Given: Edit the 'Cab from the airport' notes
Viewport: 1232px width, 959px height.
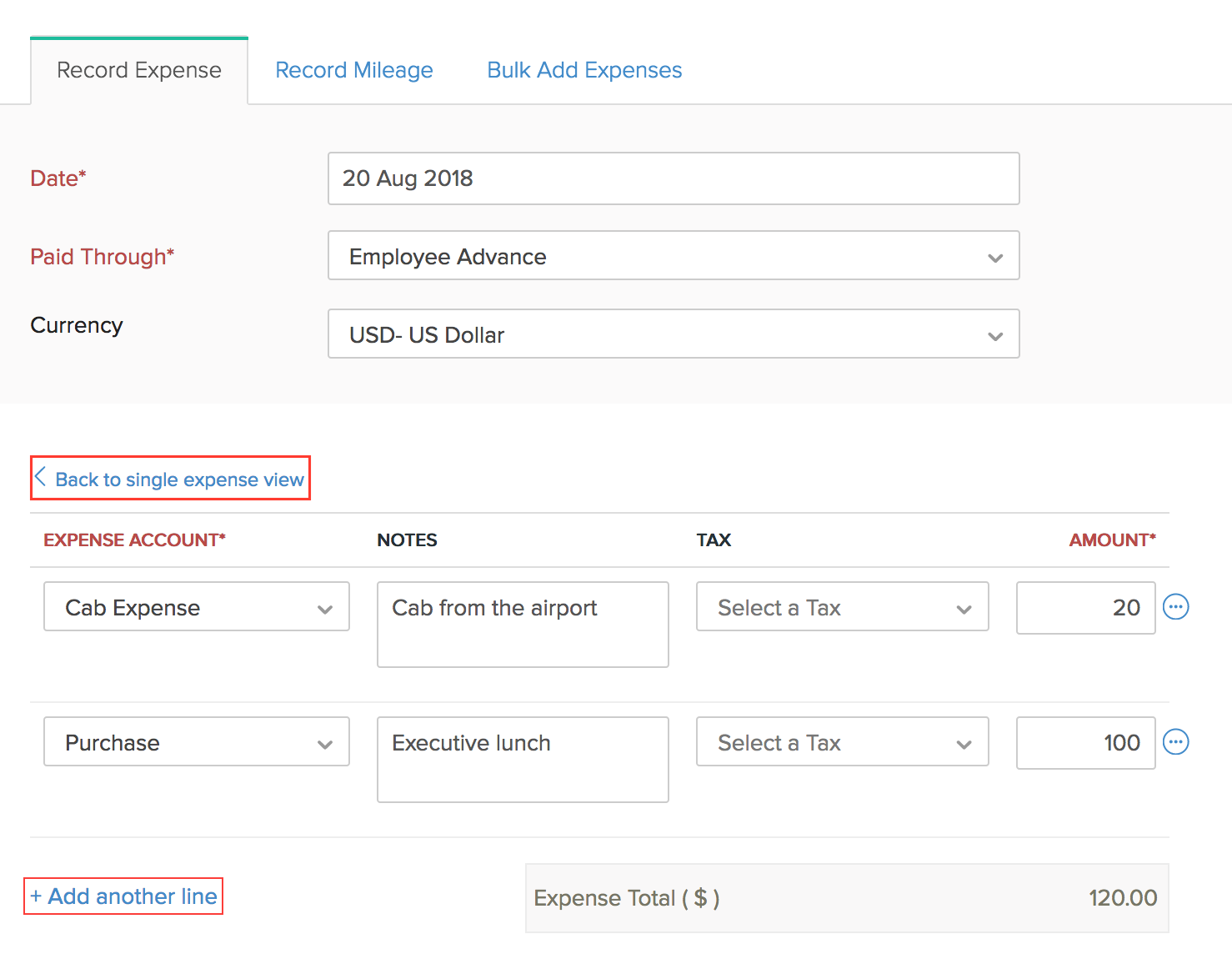Looking at the screenshot, I should (523, 625).
